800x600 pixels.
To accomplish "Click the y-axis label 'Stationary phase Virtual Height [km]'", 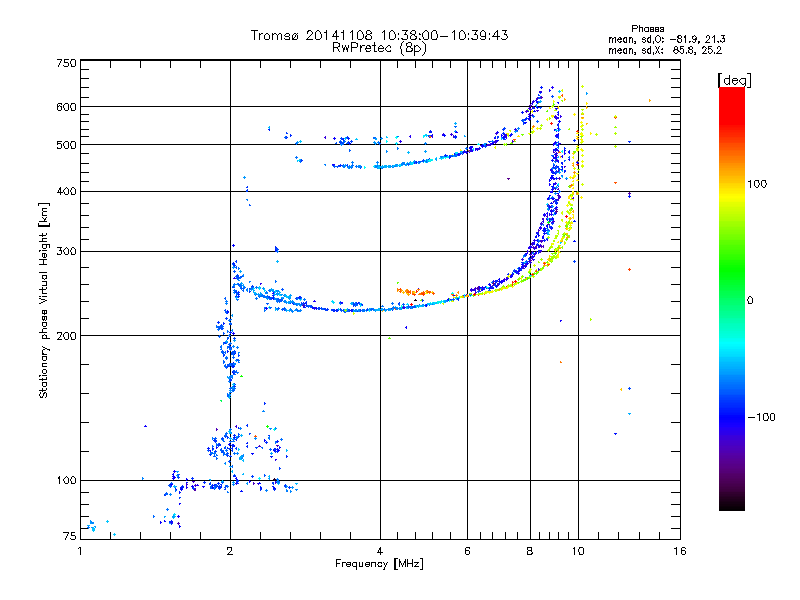I will pyautogui.click(x=44, y=300).
